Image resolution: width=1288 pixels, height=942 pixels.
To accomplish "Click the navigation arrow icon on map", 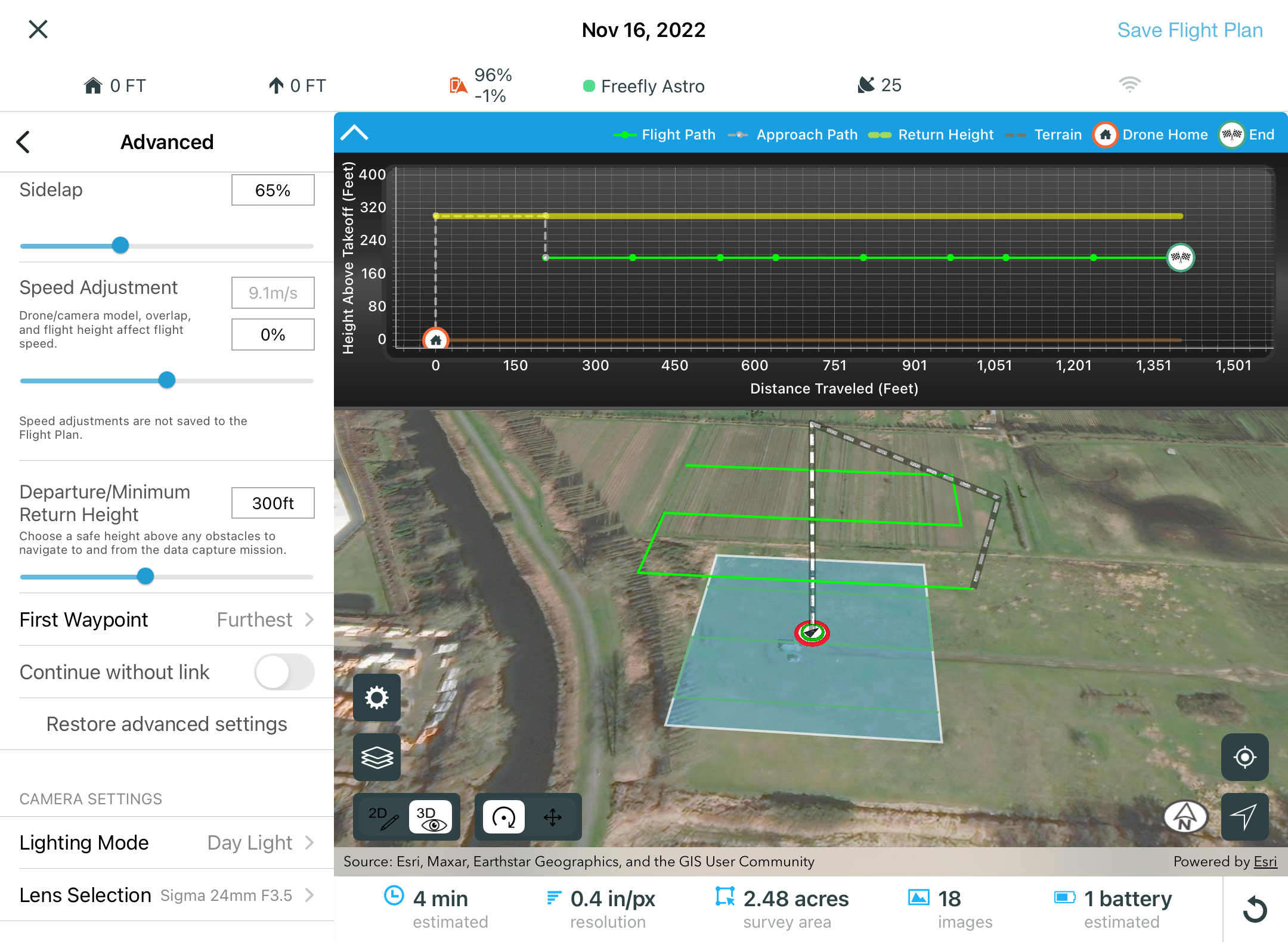I will click(1244, 817).
